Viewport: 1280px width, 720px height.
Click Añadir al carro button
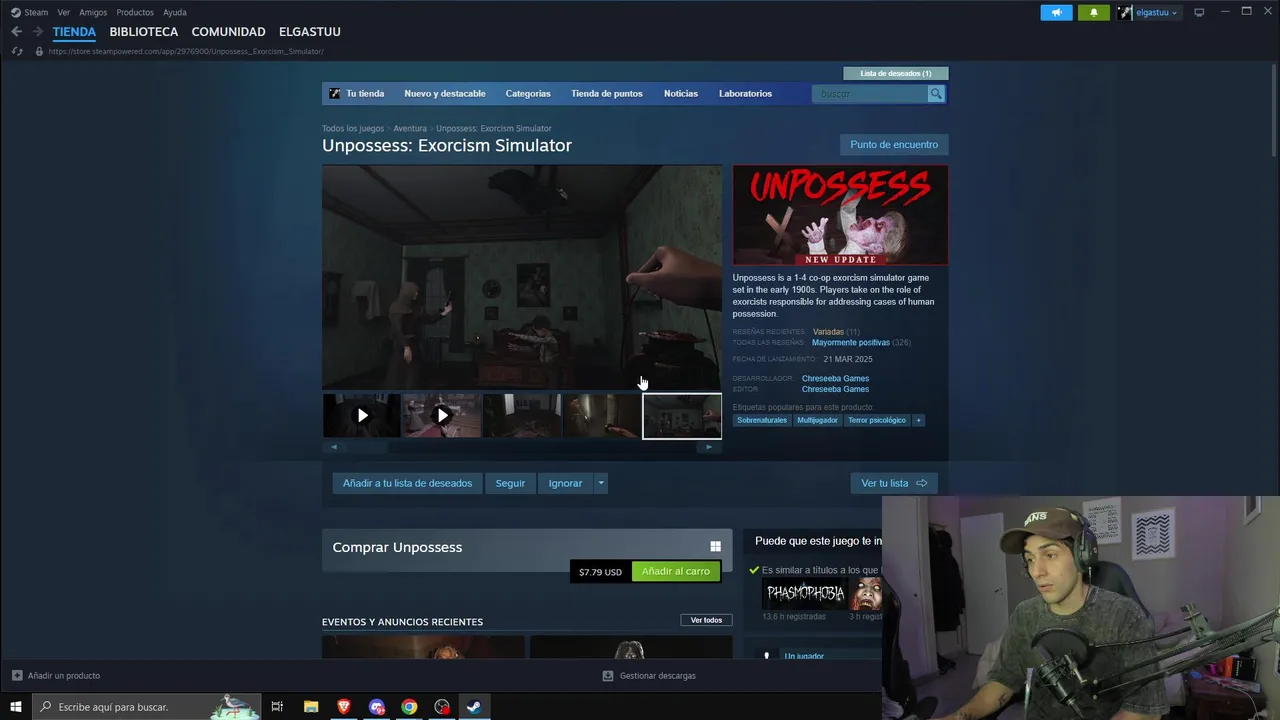(x=676, y=572)
